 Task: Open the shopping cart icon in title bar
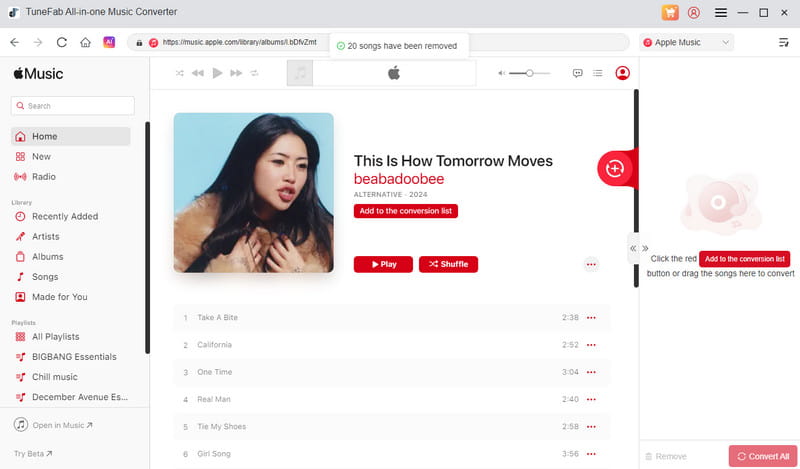(x=670, y=13)
